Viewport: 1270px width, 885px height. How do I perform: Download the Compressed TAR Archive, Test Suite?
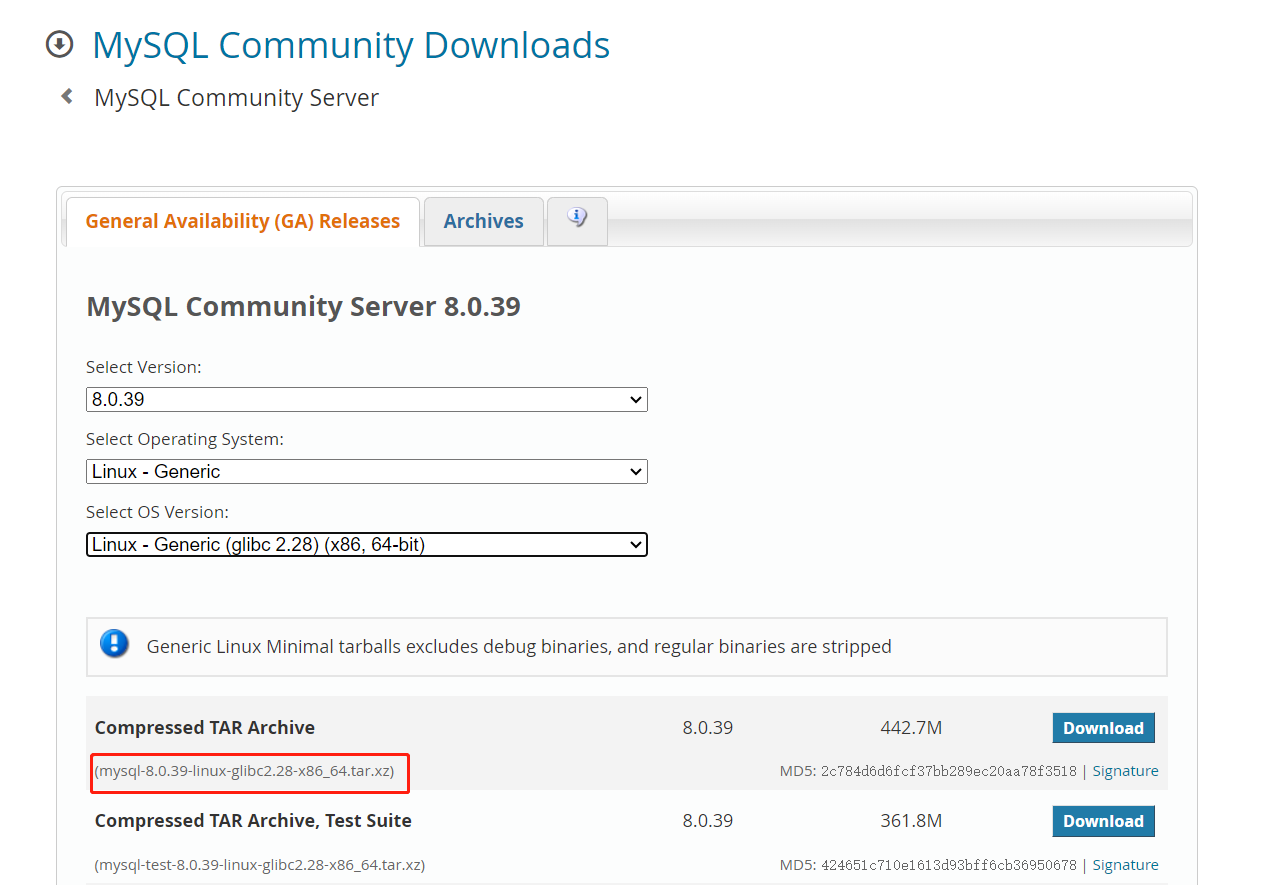tap(1103, 821)
